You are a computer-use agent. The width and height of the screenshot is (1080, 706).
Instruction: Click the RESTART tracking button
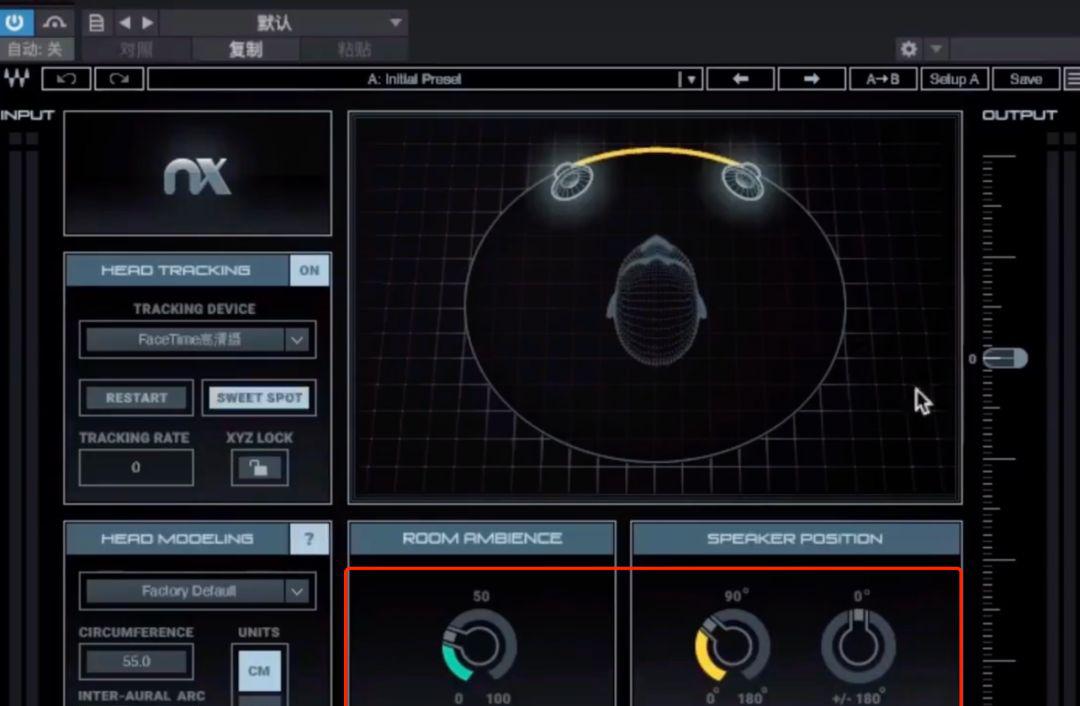pyautogui.click(x=136, y=397)
